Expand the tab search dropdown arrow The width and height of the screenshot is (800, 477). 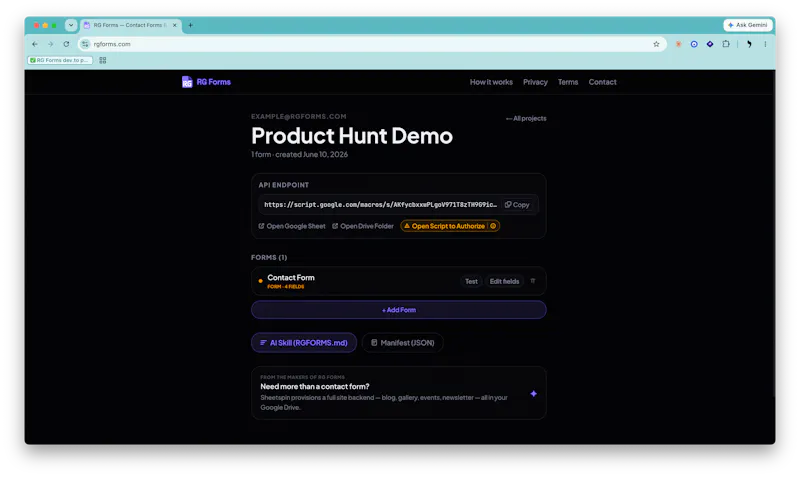[x=70, y=25]
